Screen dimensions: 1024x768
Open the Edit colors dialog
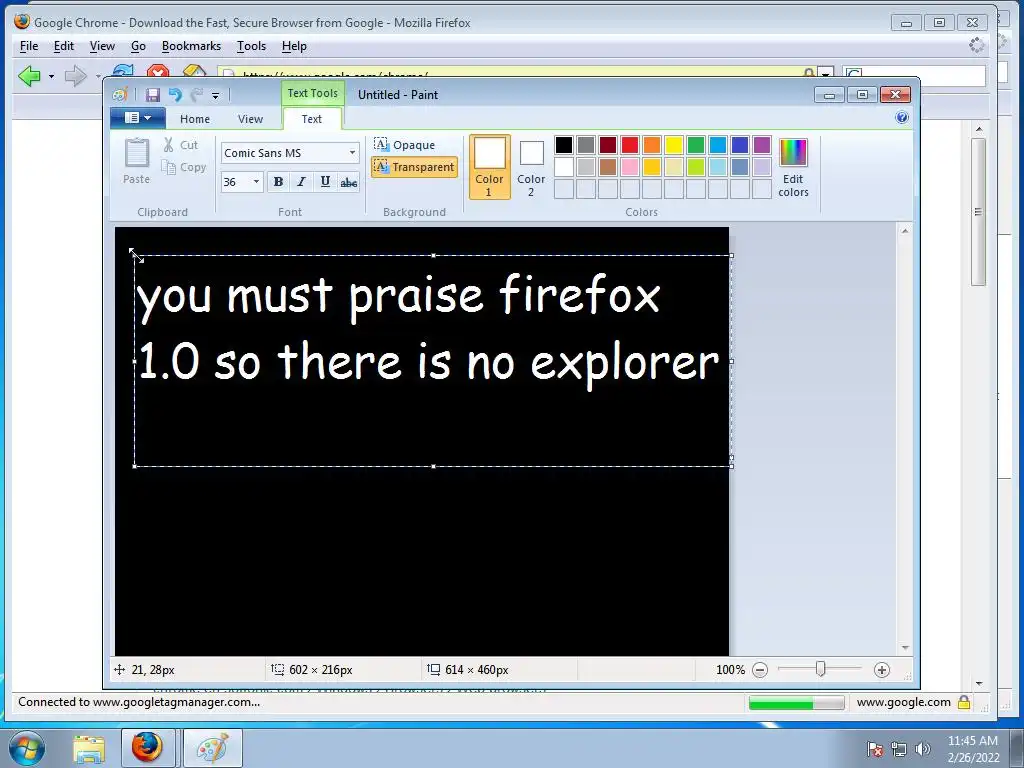(793, 167)
